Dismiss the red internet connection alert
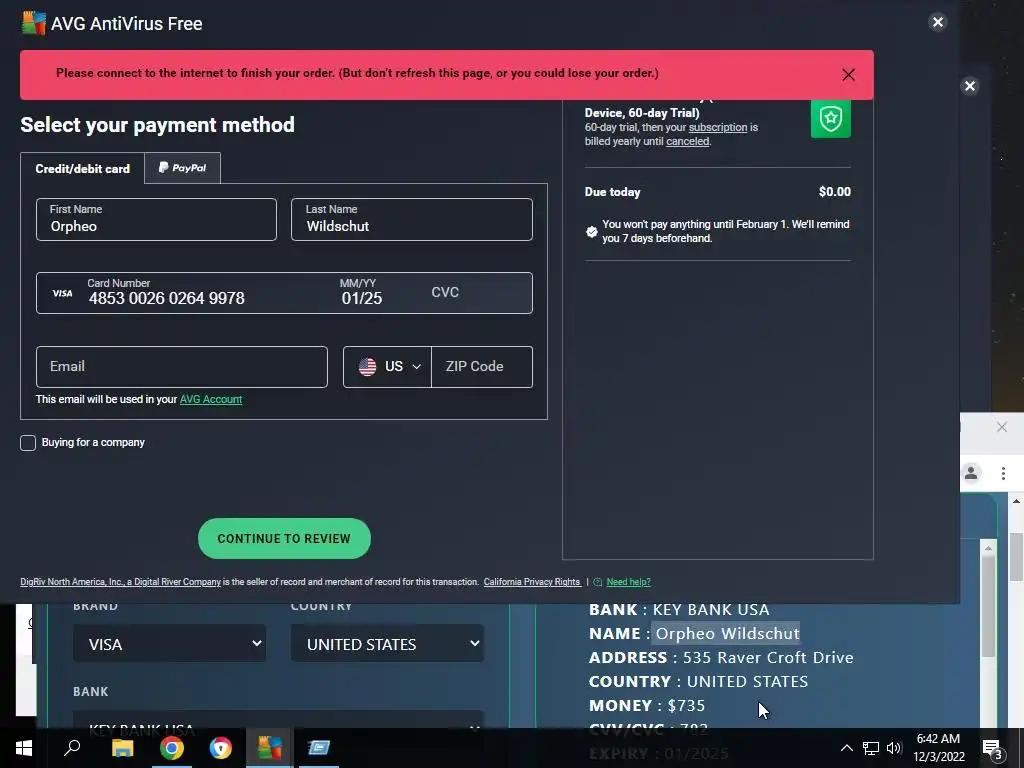1024x768 pixels. 848,75
